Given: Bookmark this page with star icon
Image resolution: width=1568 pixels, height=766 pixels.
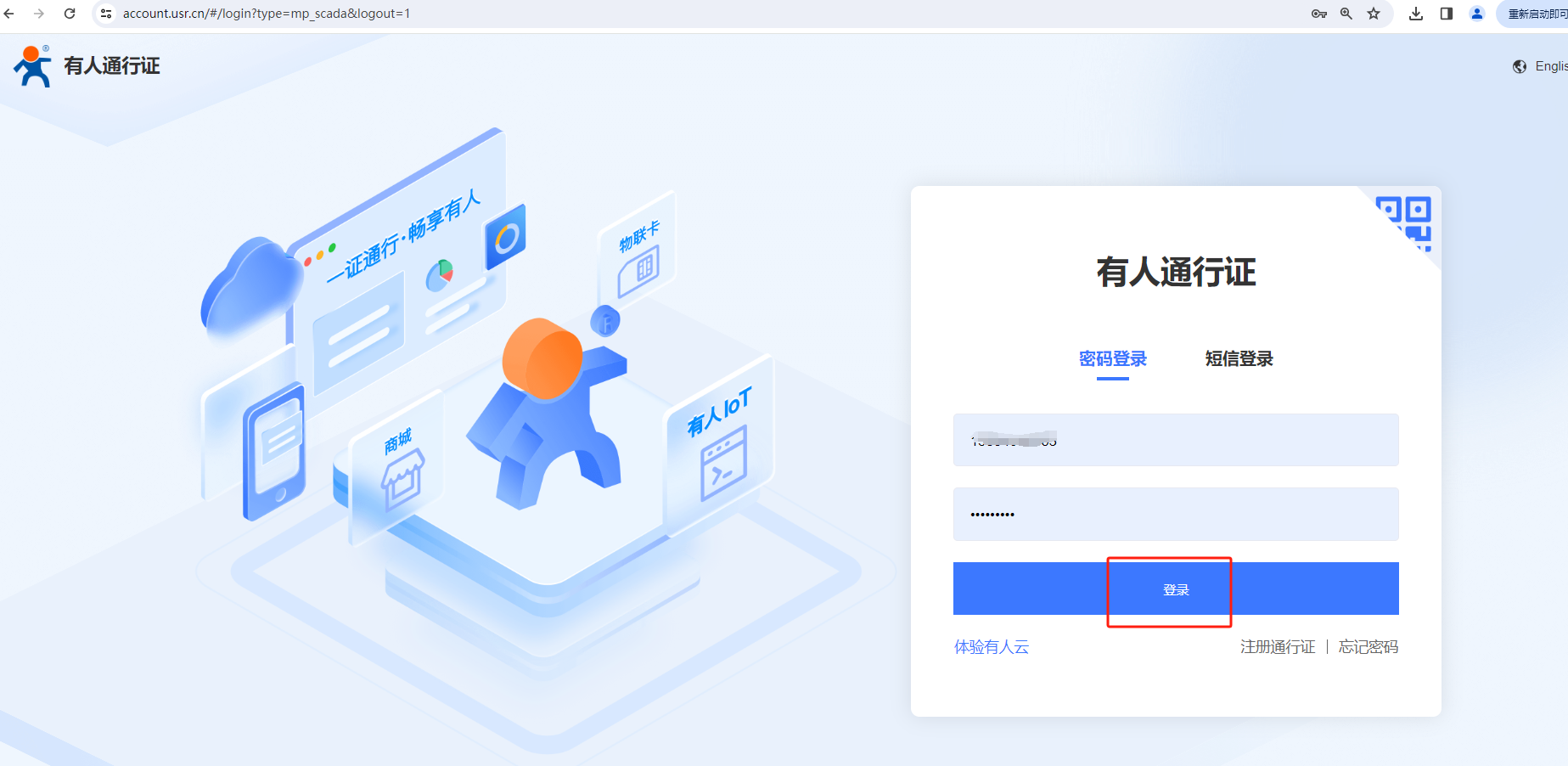Looking at the screenshot, I should click(x=1374, y=14).
